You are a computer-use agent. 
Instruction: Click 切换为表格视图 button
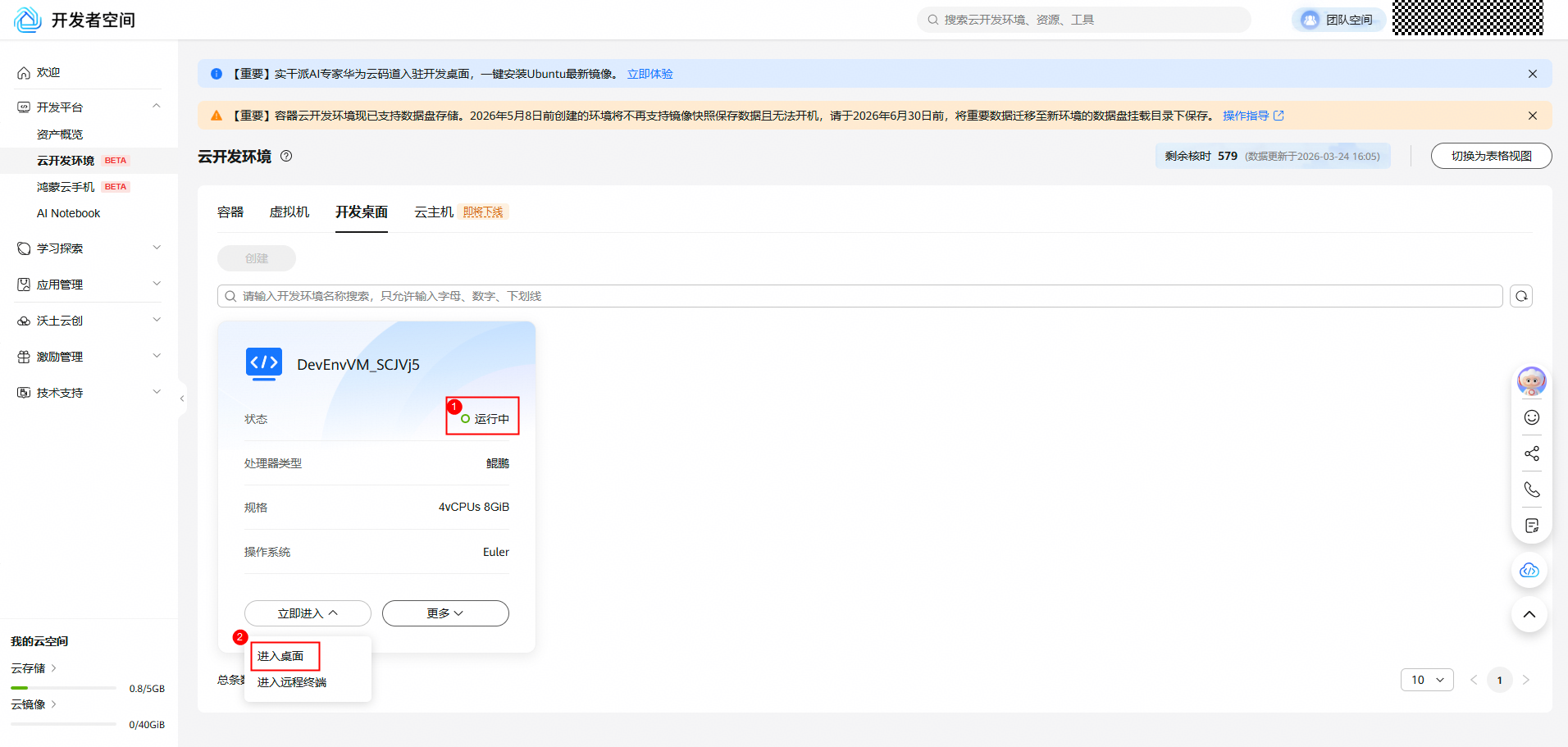pyautogui.click(x=1491, y=156)
